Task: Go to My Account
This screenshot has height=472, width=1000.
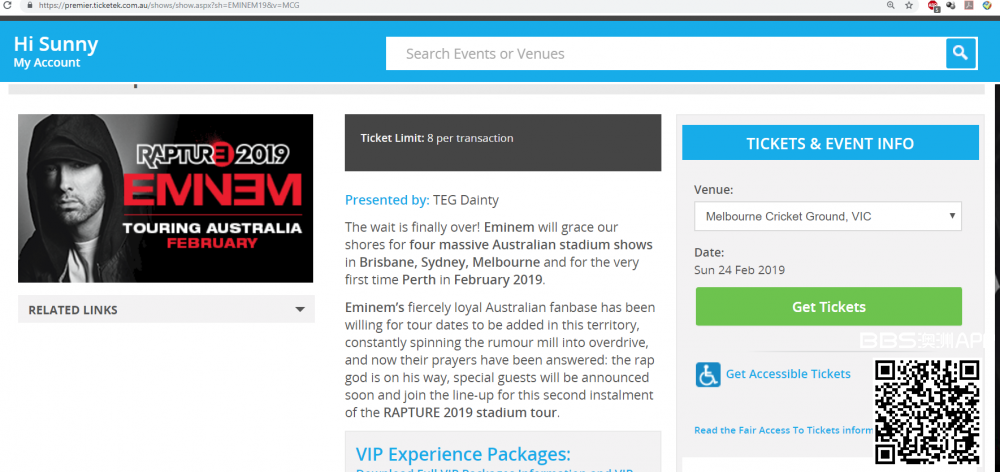Action: (47, 63)
